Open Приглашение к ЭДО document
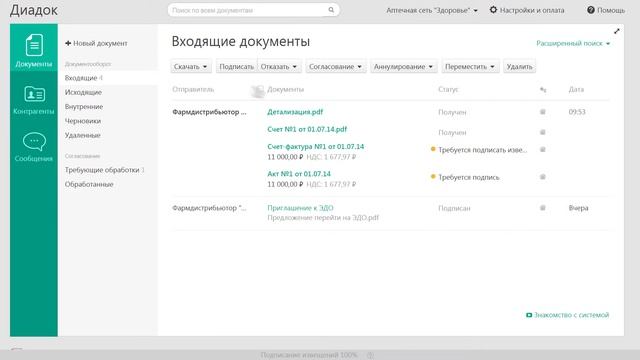The image size is (640, 360). point(300,208)
